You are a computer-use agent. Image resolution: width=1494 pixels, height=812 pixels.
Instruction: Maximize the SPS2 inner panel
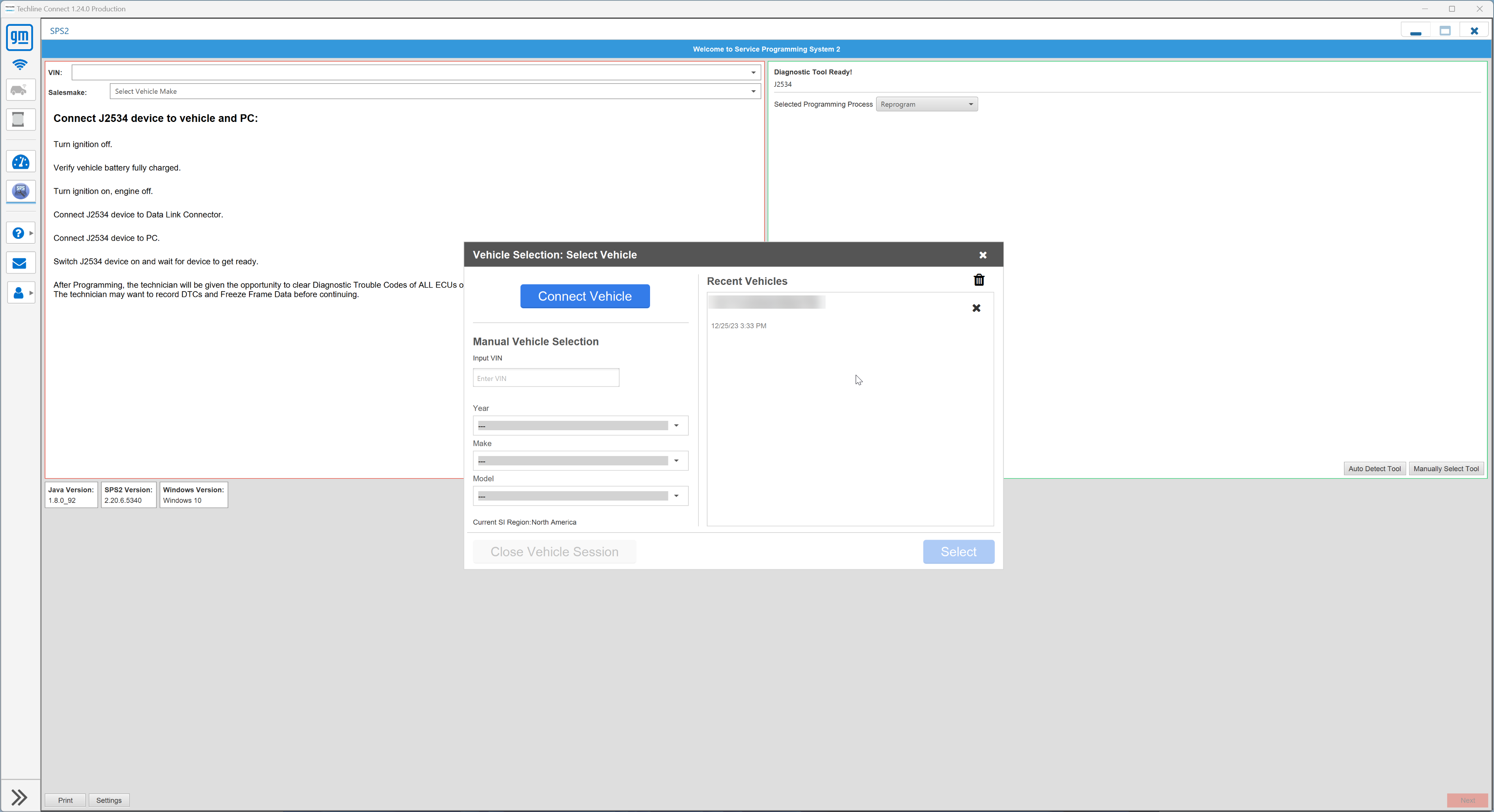1445,31
